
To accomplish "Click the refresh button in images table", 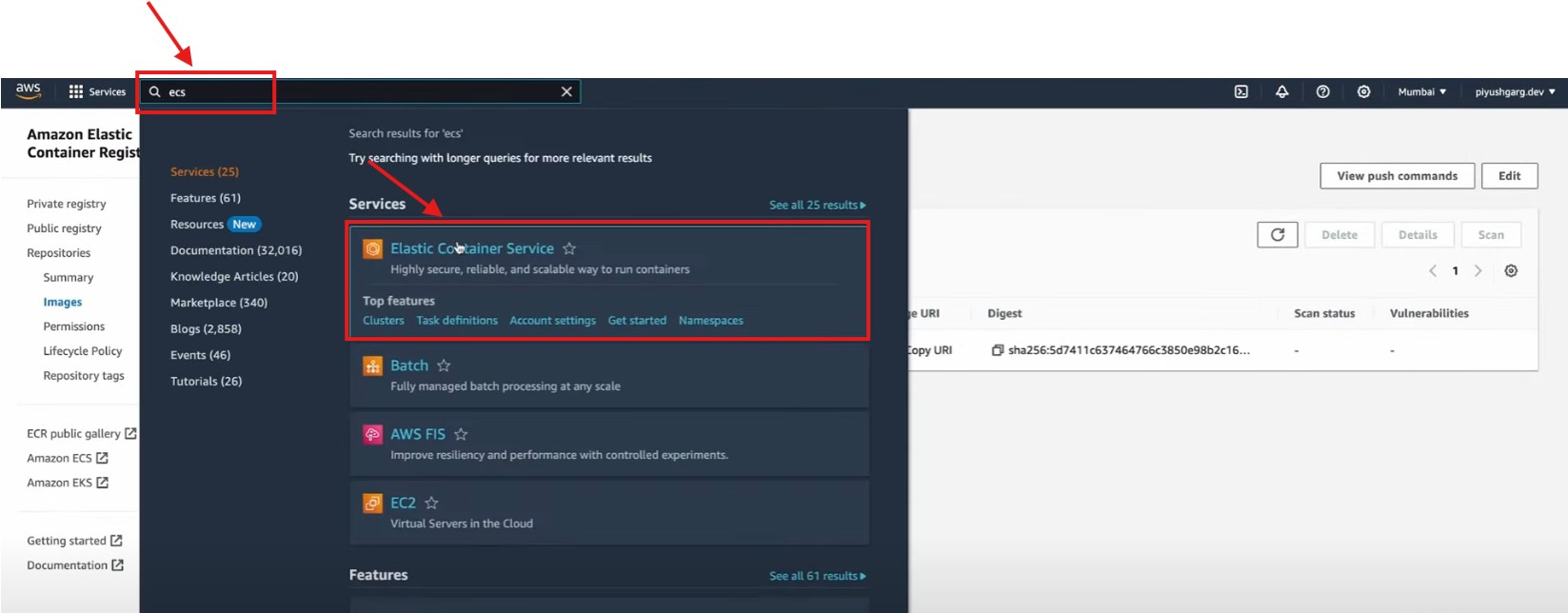I will [1277, 235].
